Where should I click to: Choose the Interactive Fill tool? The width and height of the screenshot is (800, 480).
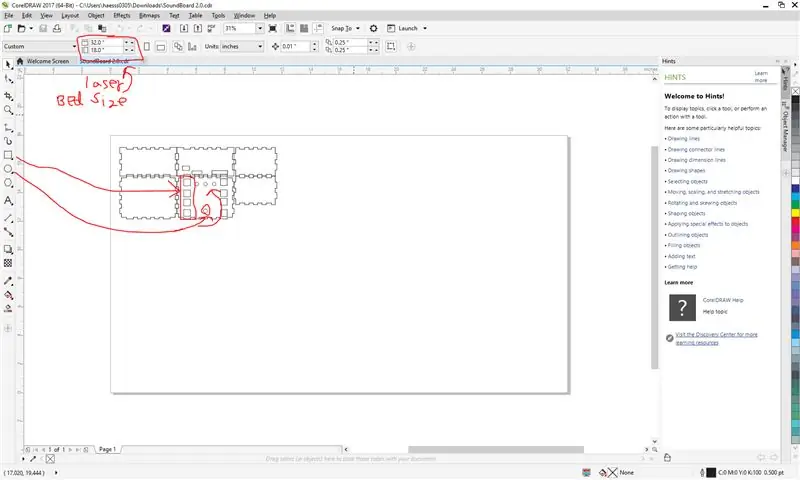pyautogui.click(x=8, y=295)
